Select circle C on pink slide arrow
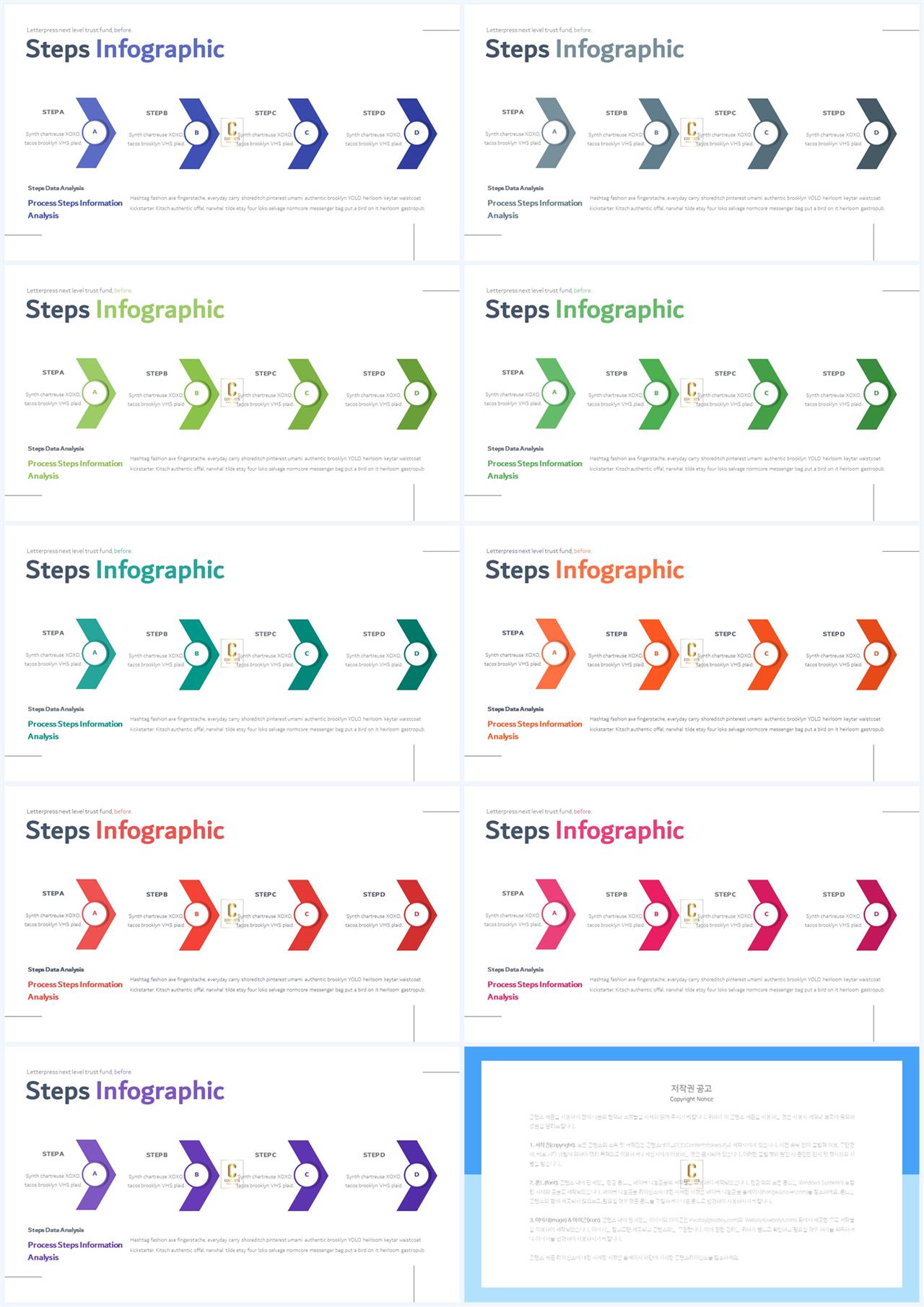924x1307 pixels. pyautogui.click(x=767, y=914)
